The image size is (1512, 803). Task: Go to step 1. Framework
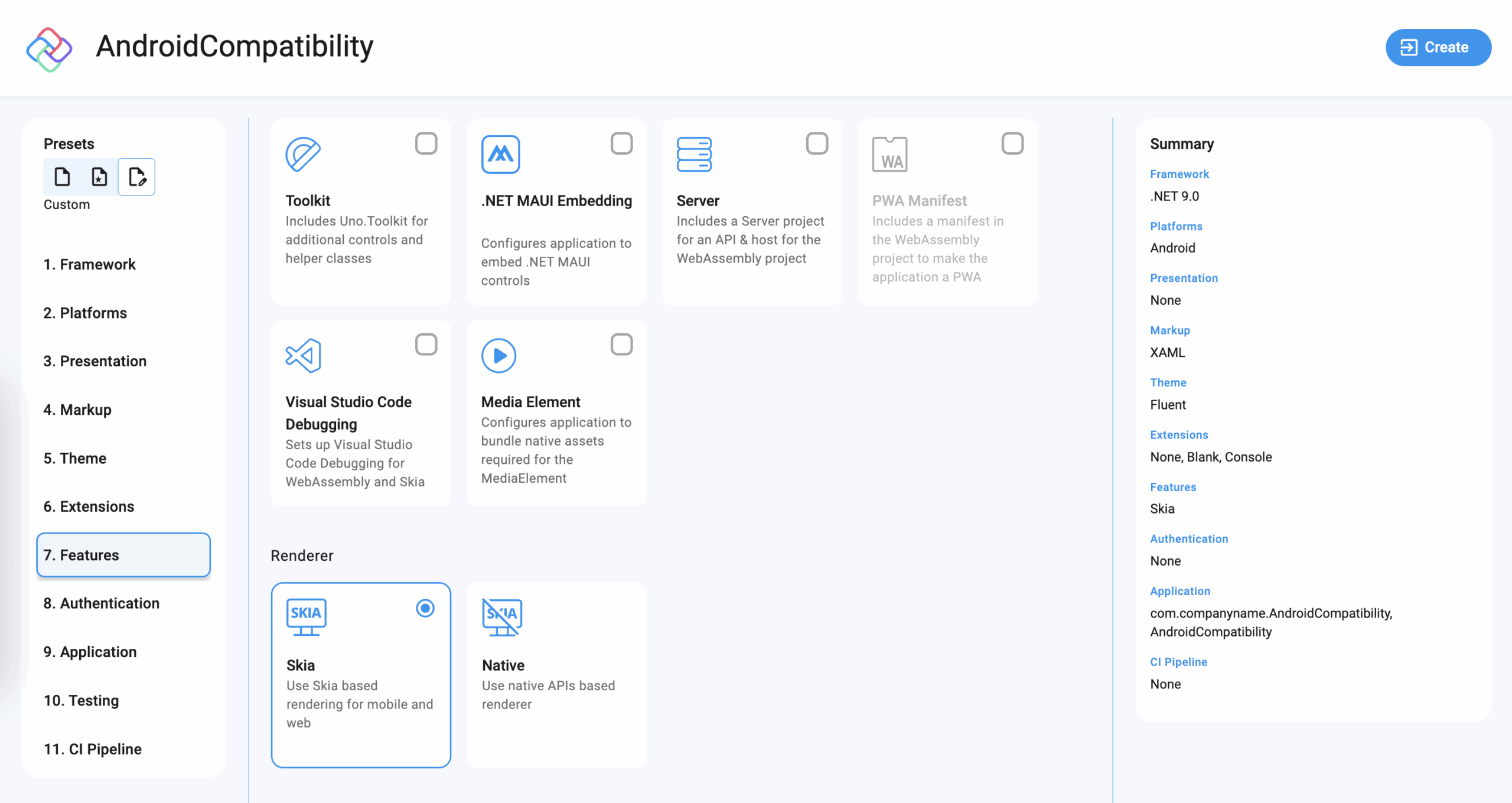123,264
